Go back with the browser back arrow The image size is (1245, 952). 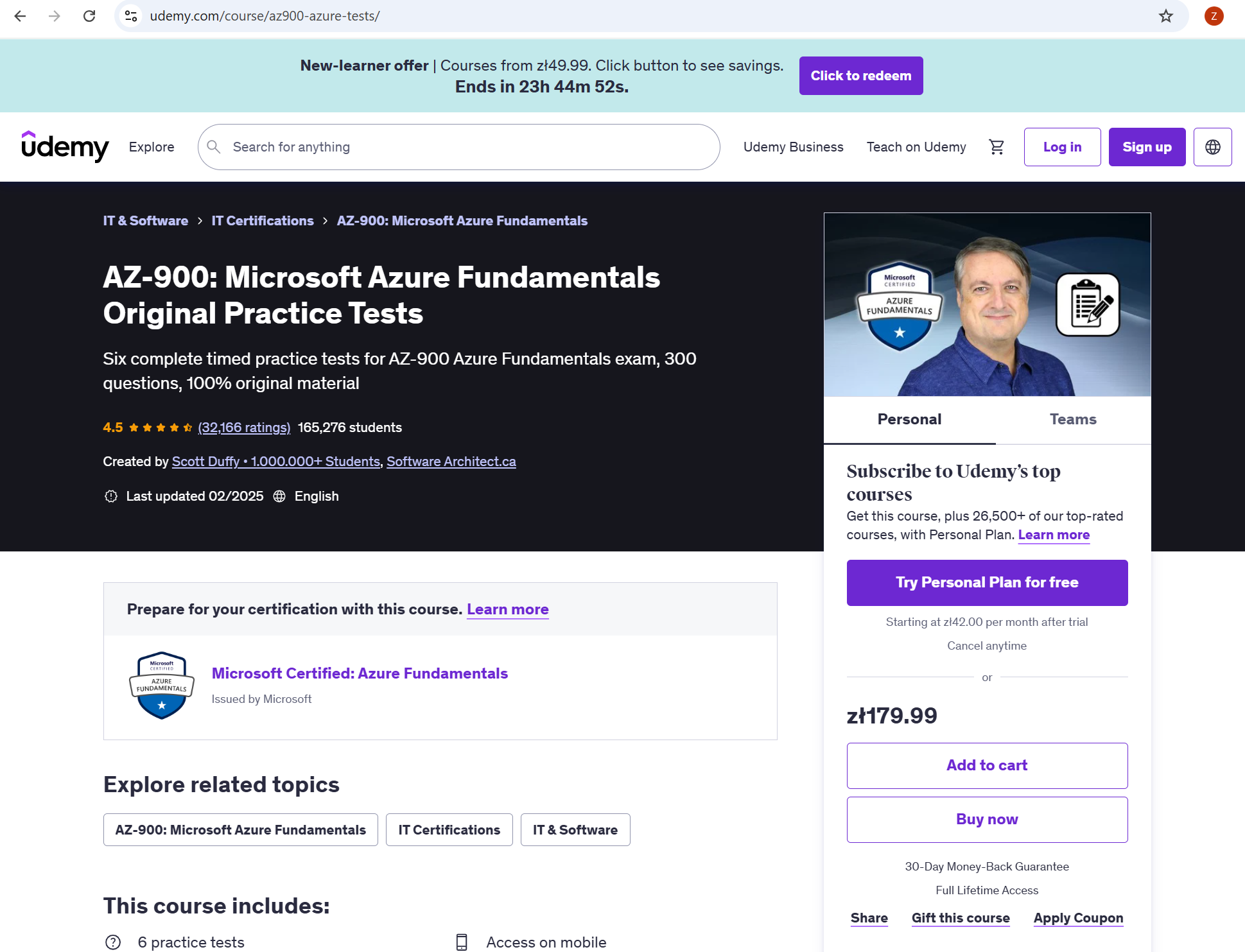coord(21,16)
